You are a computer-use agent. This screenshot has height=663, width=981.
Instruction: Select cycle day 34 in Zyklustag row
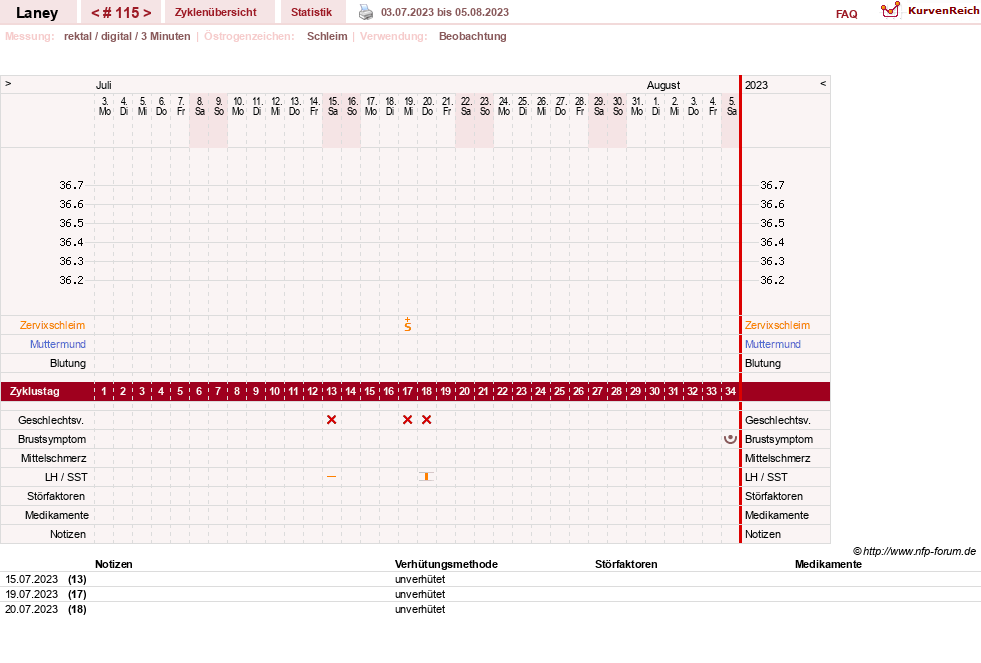(730, 392)
